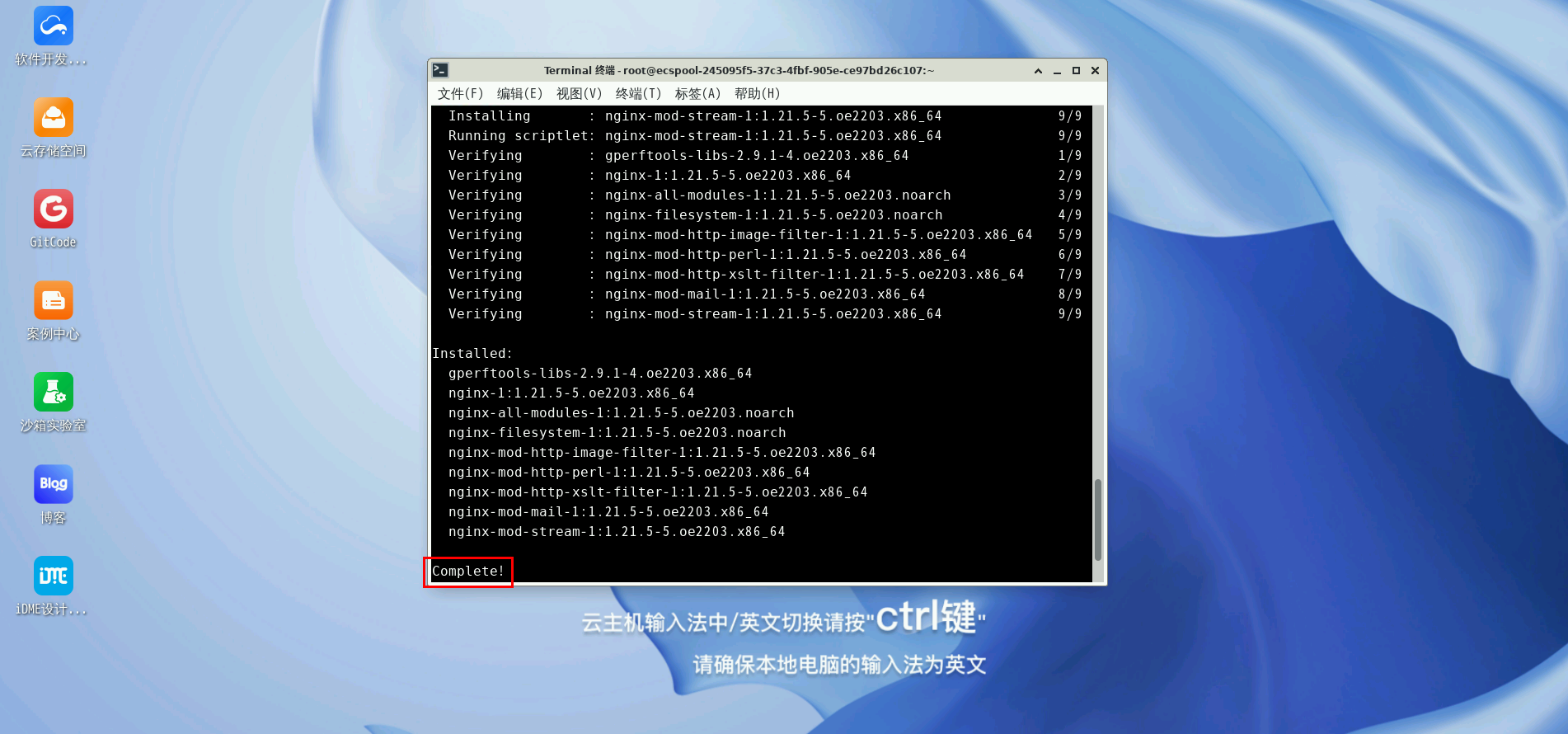Open the 文件(F) menu
The height and width of the screenshot is (734, 1568).
click(x=460, y=94)
